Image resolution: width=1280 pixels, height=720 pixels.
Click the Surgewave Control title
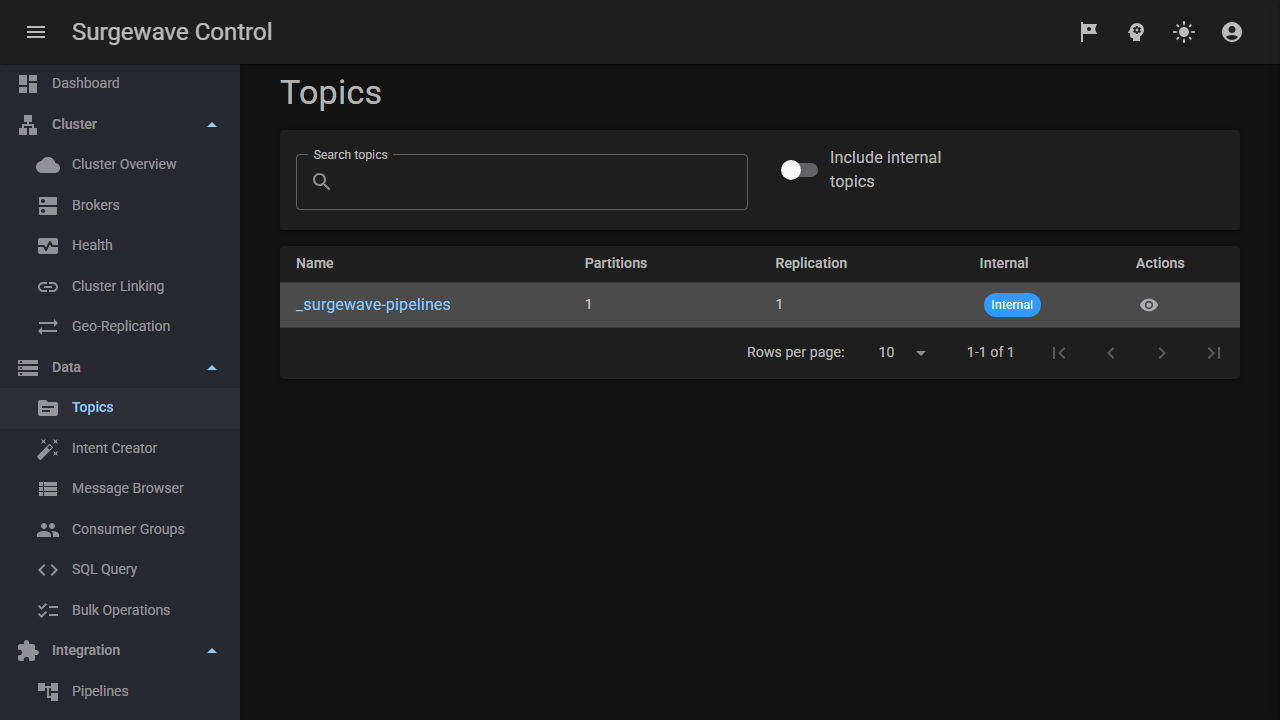(x=172, y=32)
